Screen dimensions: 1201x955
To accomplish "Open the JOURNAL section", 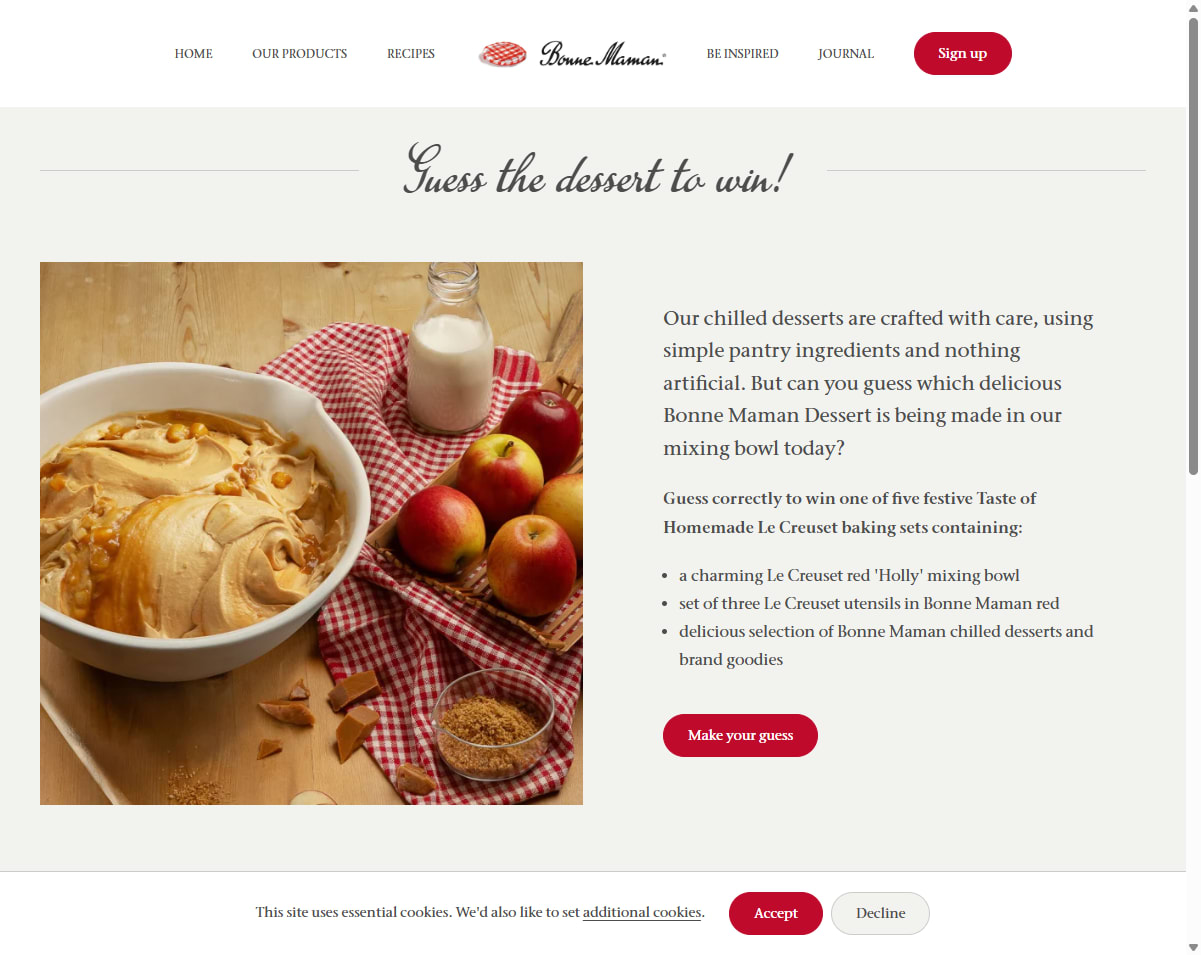I will point(846,54).
